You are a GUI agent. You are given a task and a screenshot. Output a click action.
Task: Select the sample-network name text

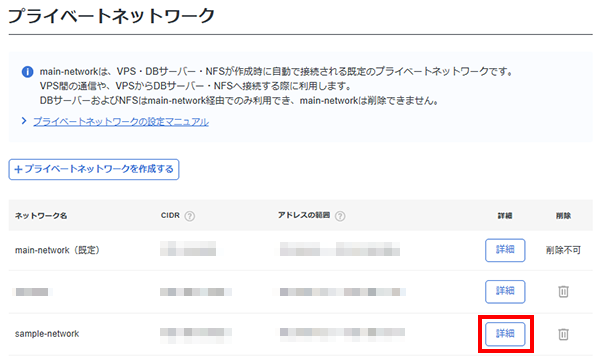coord(47,334)
